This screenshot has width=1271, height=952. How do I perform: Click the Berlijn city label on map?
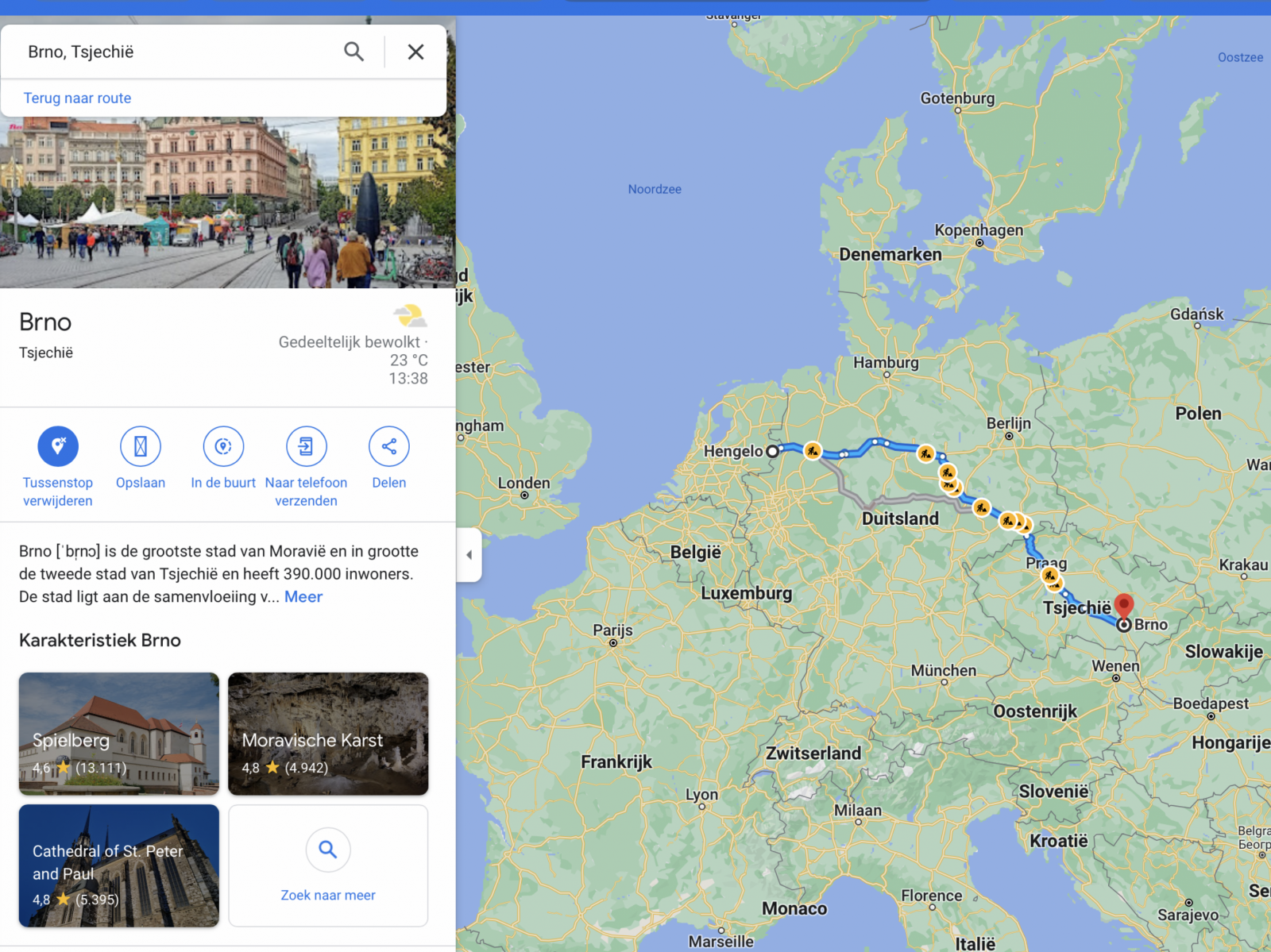click(x=1009, y=423)
